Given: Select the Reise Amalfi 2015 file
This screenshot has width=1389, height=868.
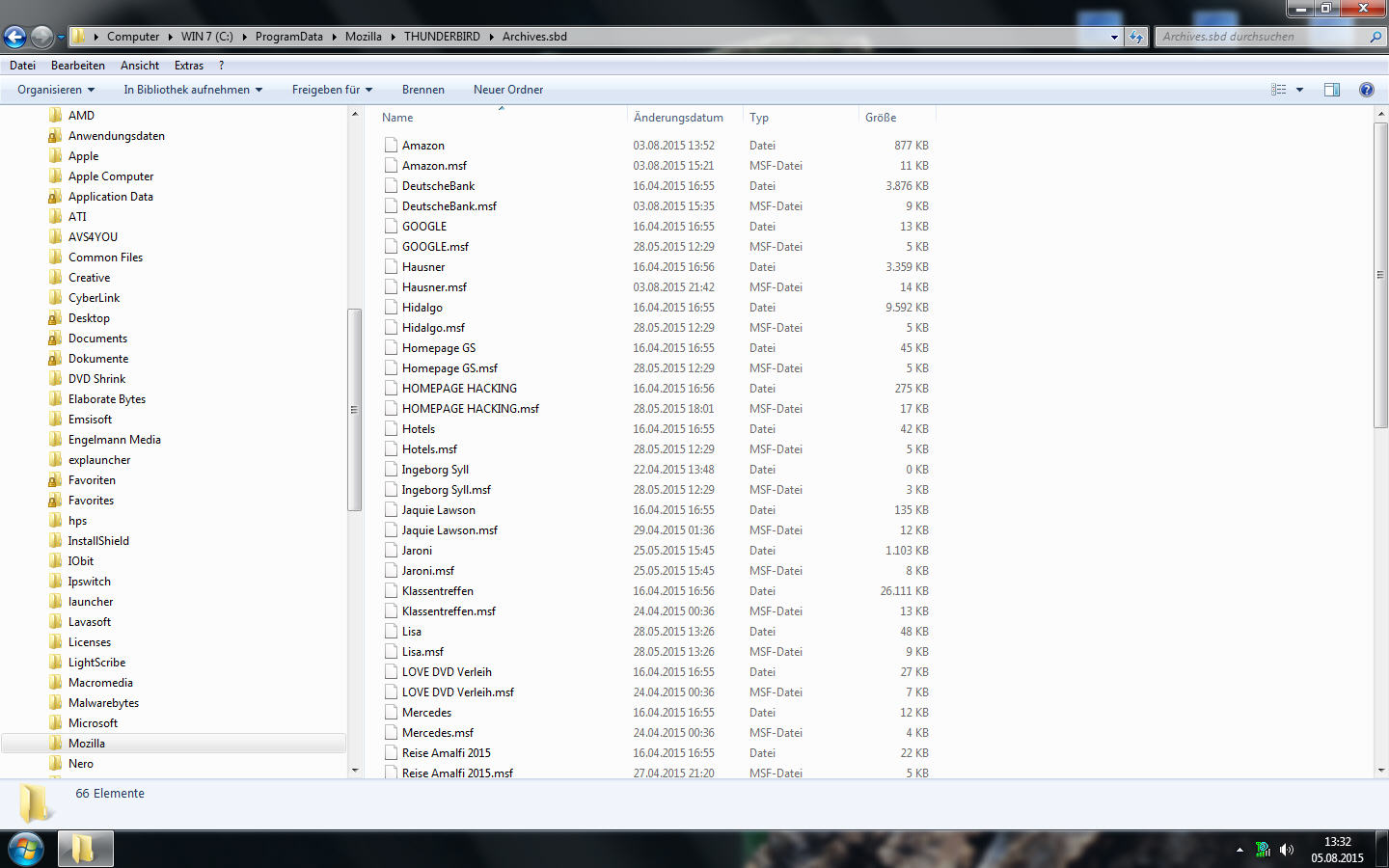Looking at the screenshot, I should click(446, 752).
